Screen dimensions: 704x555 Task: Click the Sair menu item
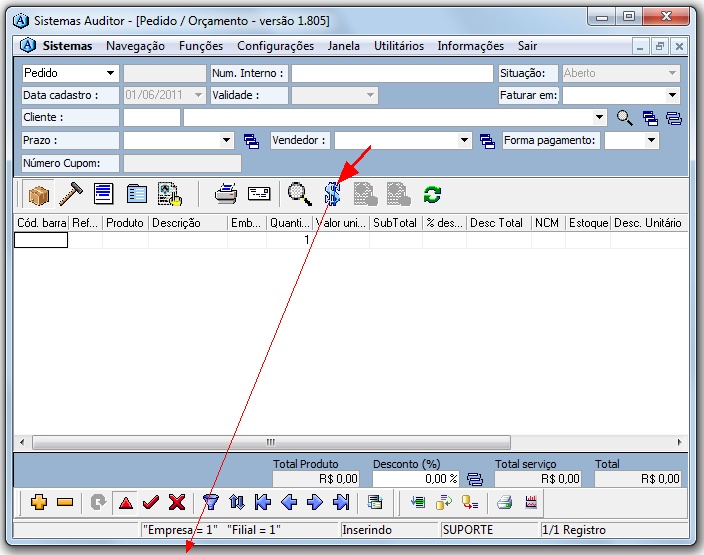click(x=527, y=46)
